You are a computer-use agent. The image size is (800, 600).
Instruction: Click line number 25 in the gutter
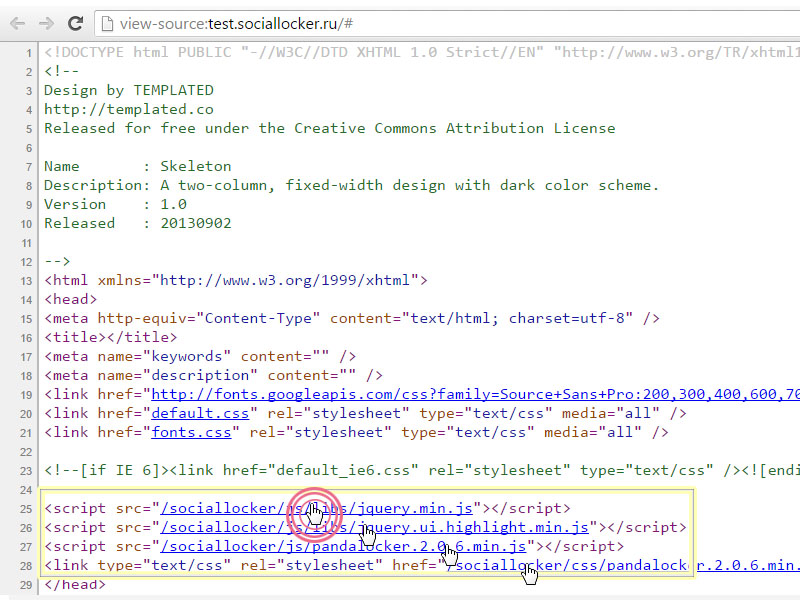pos(24,508)
